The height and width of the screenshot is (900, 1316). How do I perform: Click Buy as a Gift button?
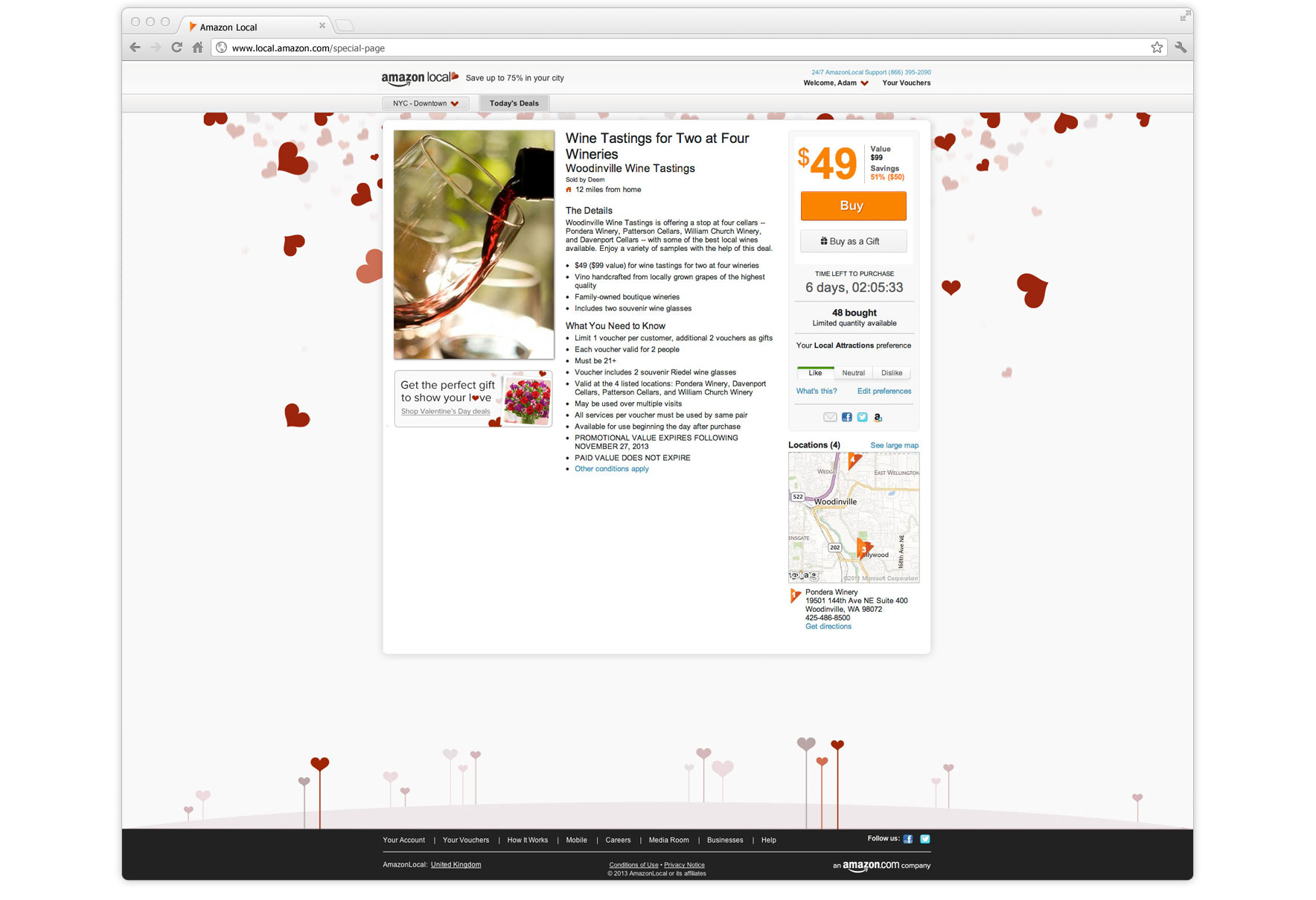(853, 241)
